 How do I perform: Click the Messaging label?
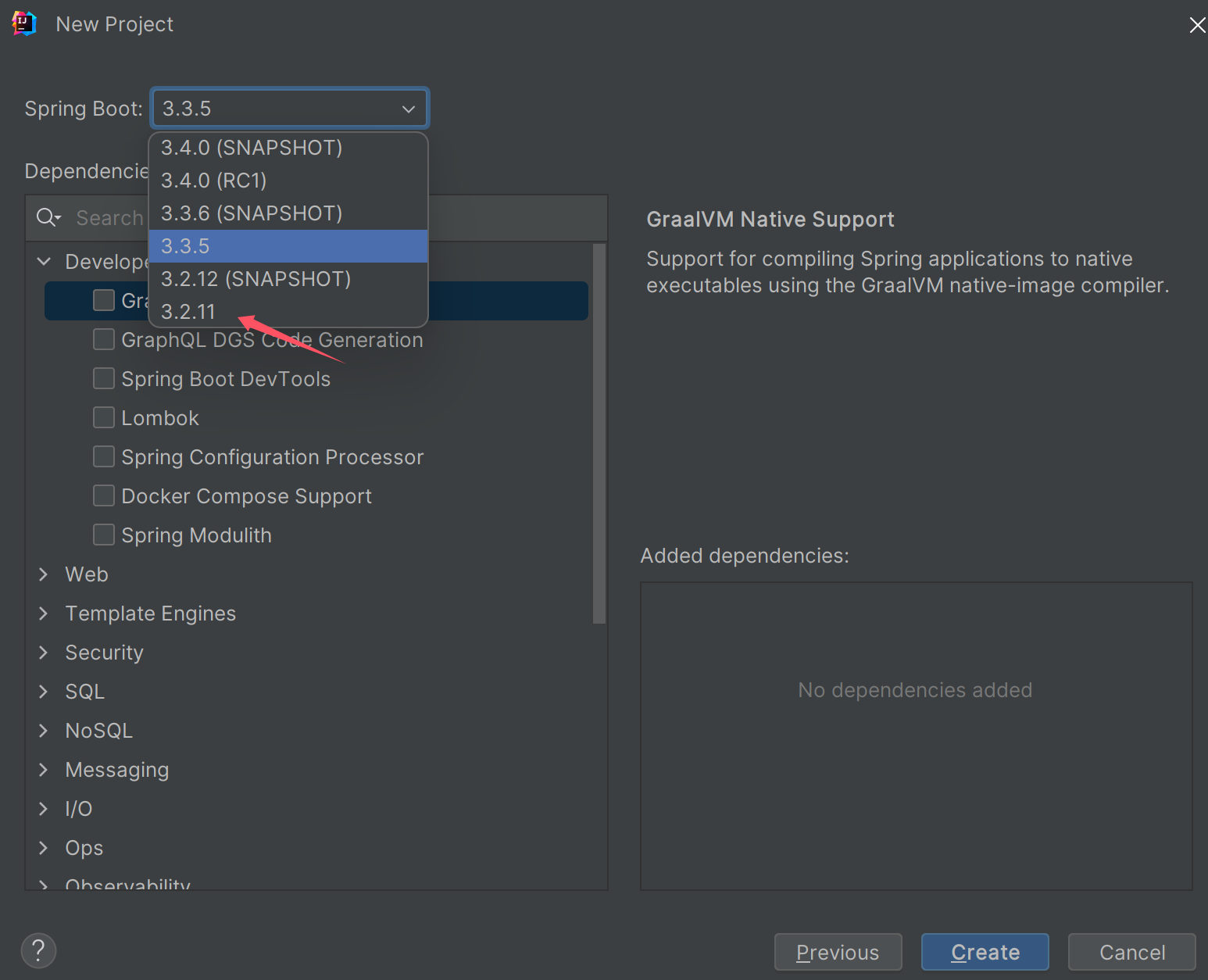click(x=117, y=770)
